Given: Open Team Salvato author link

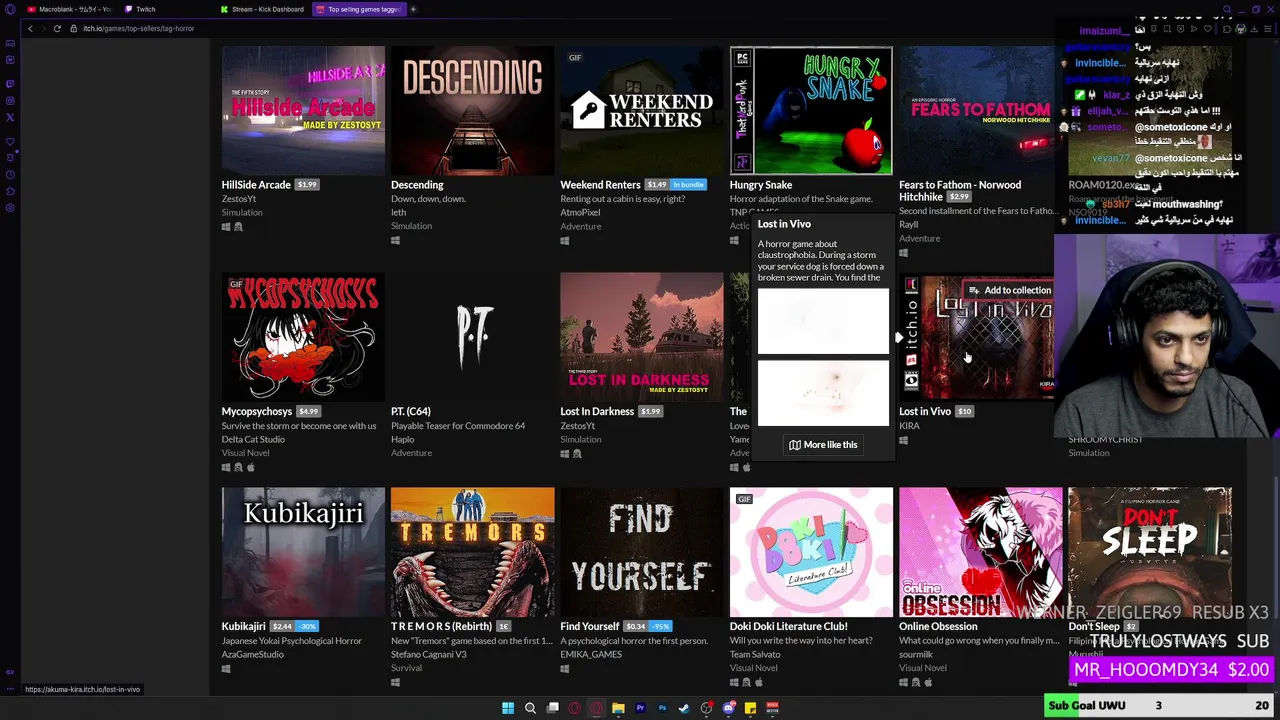Looking at the screenshot, I should (x=755, y=655).
